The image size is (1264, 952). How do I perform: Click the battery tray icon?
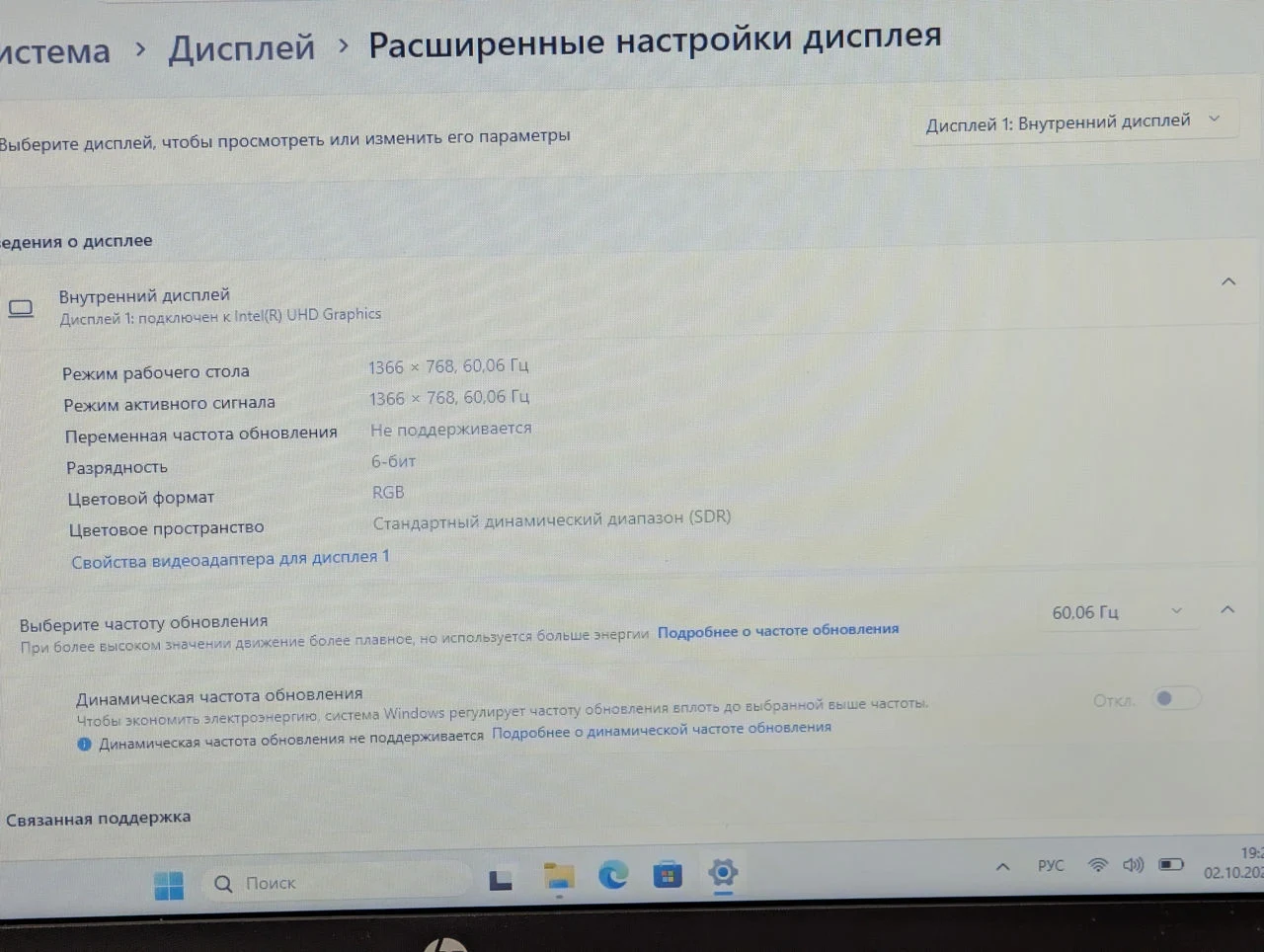[x=1171, y=865]
